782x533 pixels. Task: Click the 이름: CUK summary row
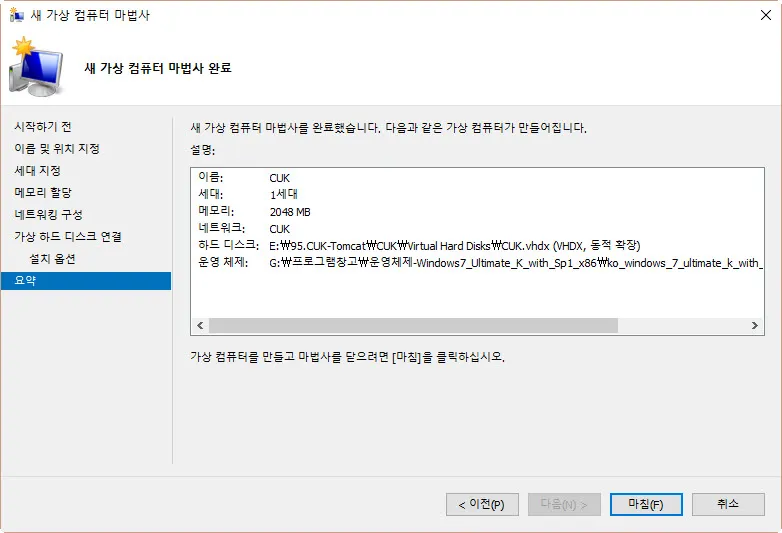[x=244, y=178]
